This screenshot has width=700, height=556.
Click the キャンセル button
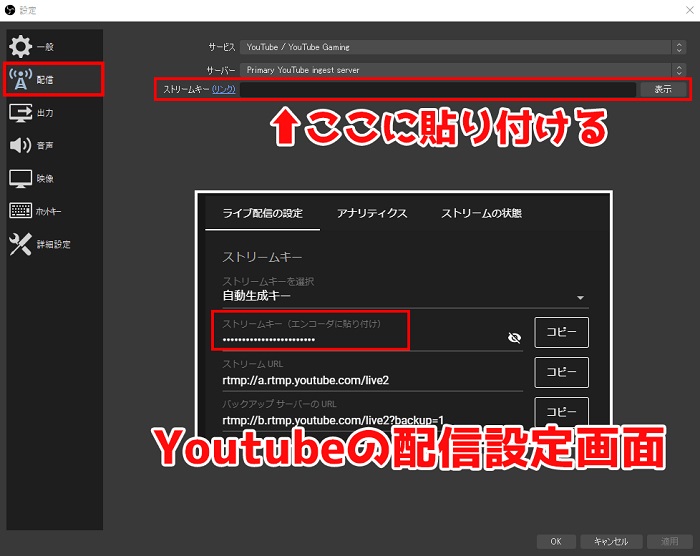(x=611, y=541)
